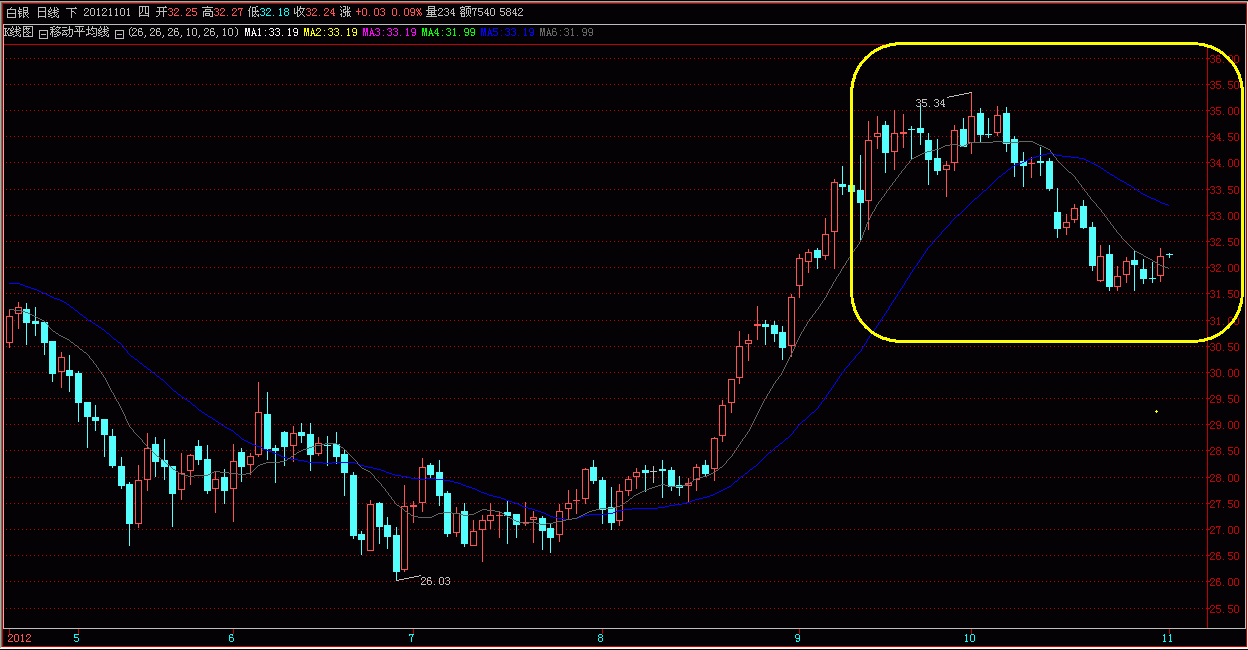Click the month 6 time axis label

(231, 637)
